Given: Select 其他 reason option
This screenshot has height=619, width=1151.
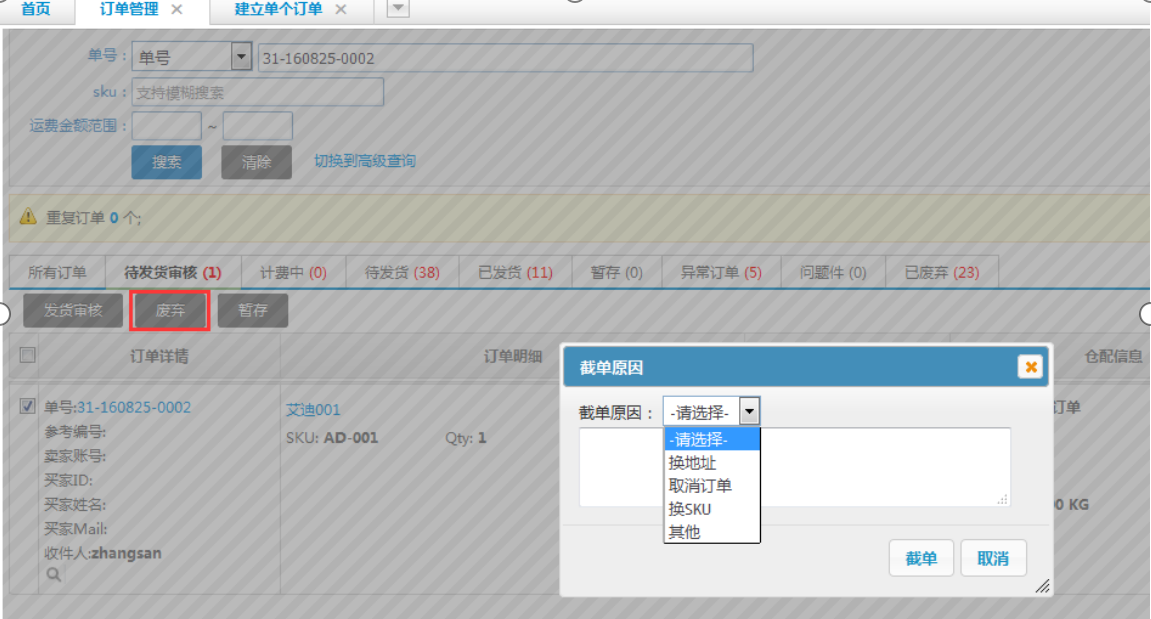Looking at the screenshot, I should coord(685,532).
